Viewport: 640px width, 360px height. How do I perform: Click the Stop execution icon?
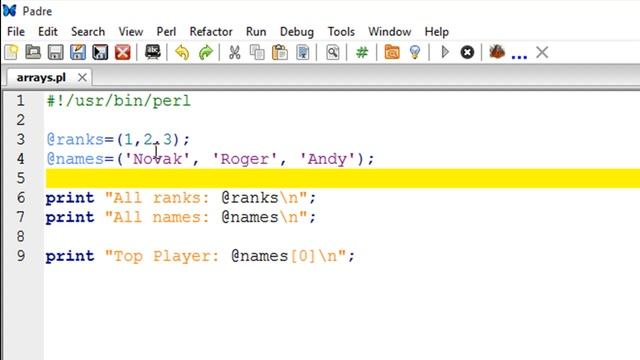(x=467, y=53)
